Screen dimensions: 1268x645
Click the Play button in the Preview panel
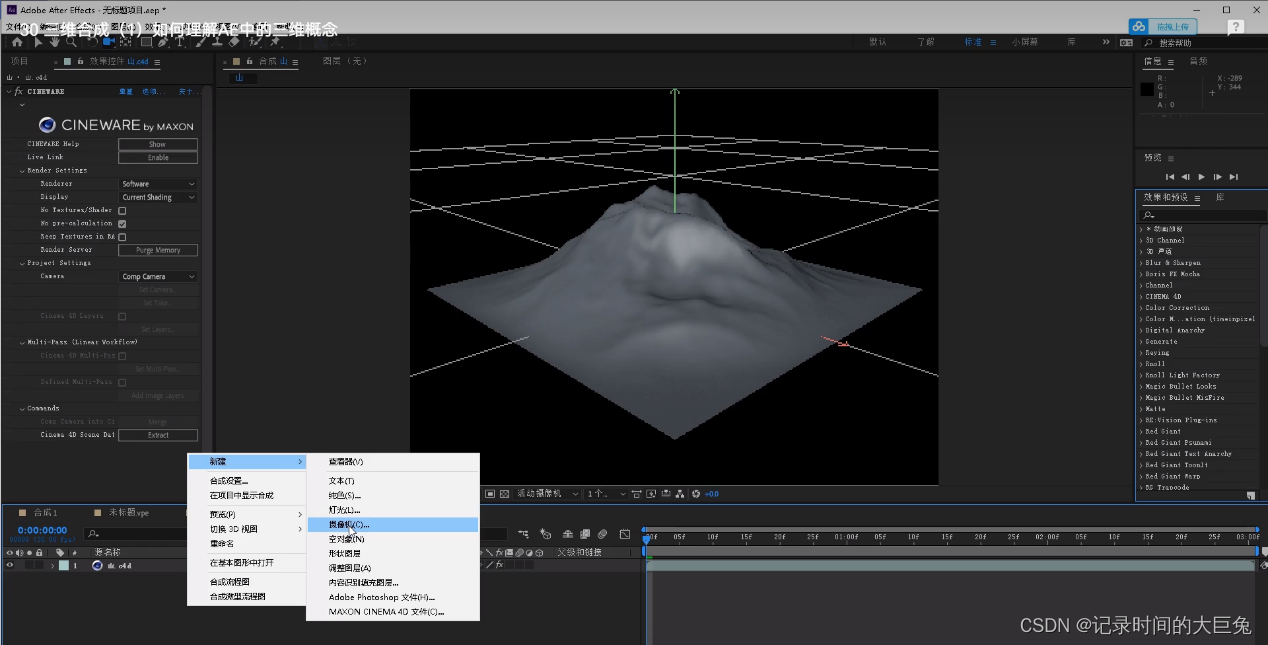point(1202,177)
